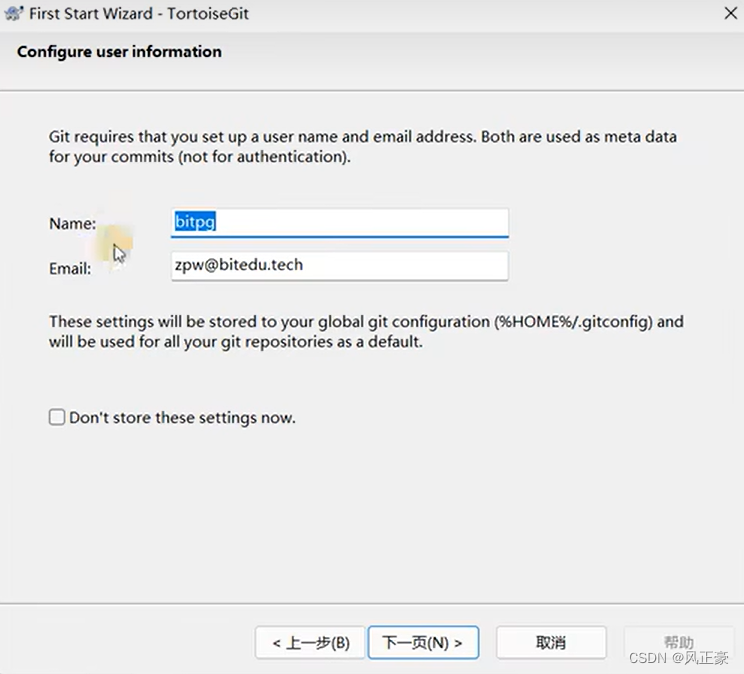Click the Email field with zpw@bitedu.tech
This screenshot has width=744, height=674.
(x=340, y=265)
